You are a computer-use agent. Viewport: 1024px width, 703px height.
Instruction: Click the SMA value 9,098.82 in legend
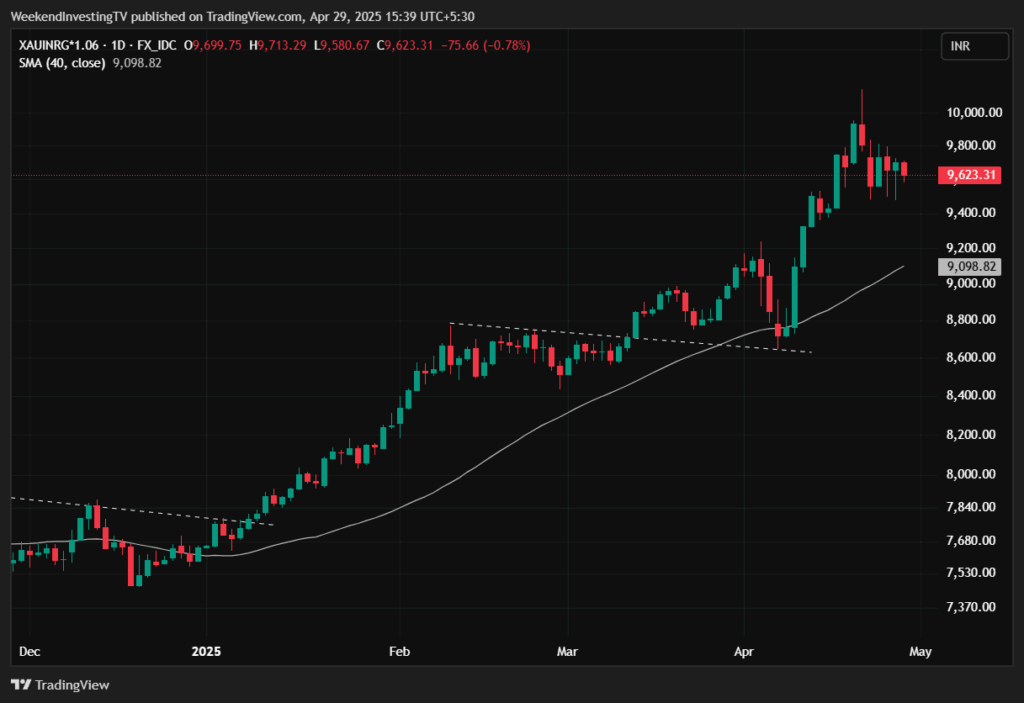pos(137,63)
